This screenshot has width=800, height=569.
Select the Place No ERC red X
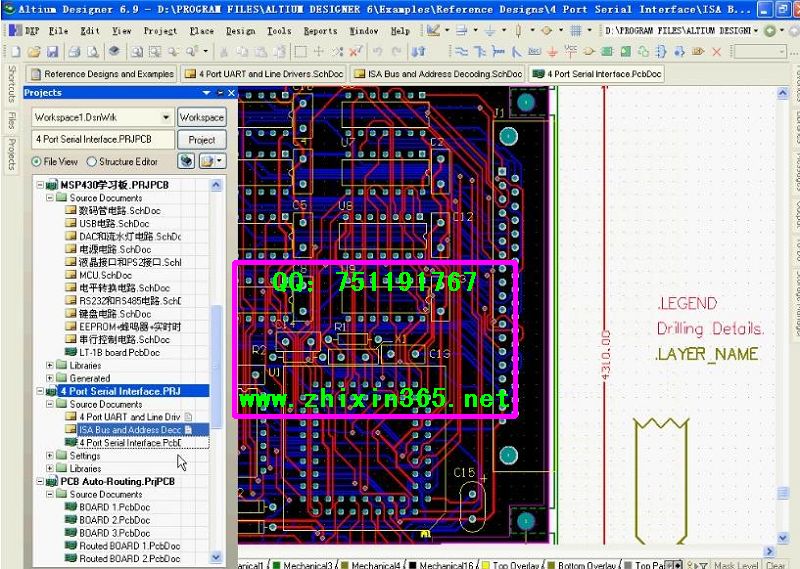(717, 52)
